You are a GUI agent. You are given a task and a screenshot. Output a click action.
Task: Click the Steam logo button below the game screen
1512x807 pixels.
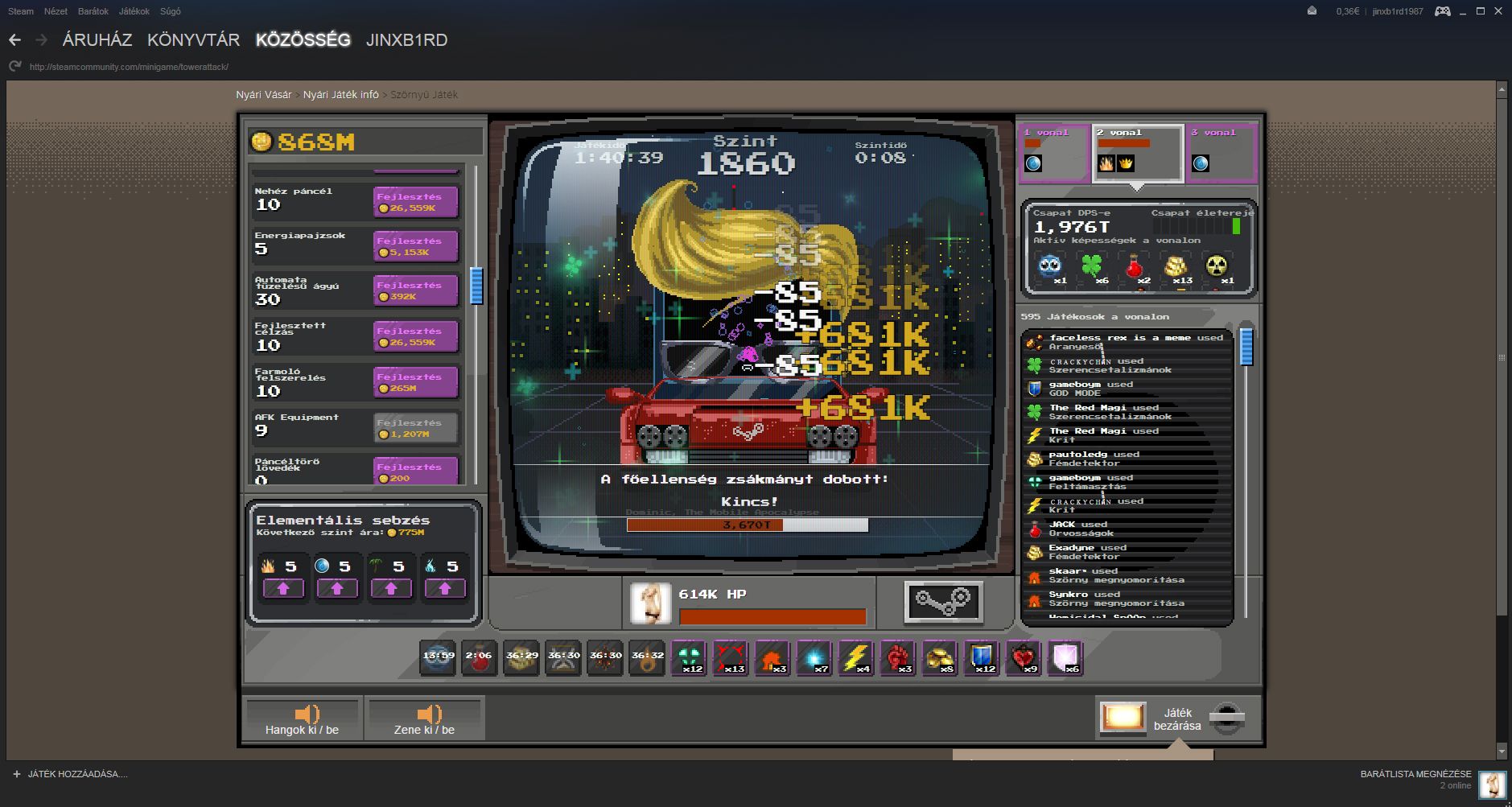[943, 601]
